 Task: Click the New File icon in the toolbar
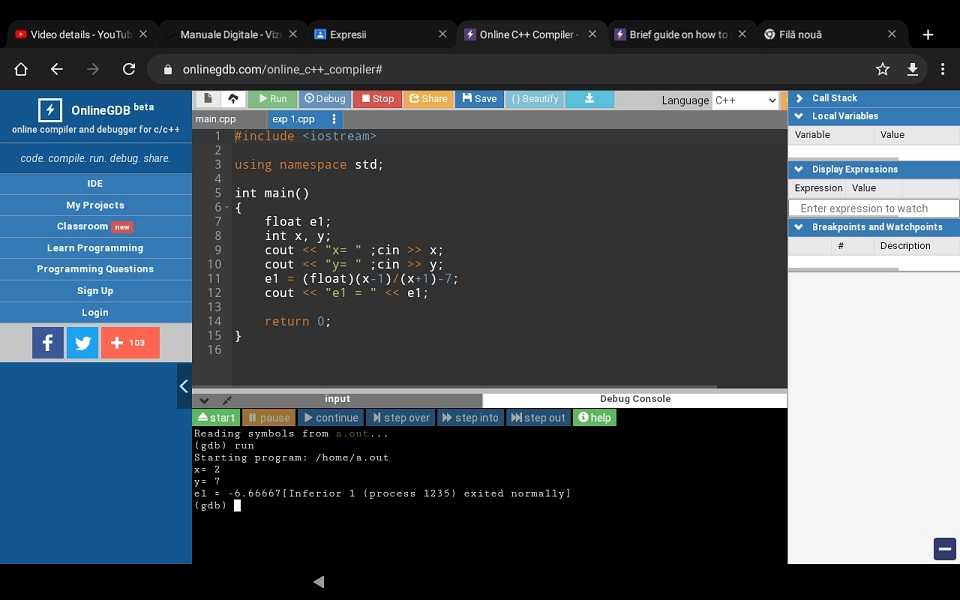[208, 99]
